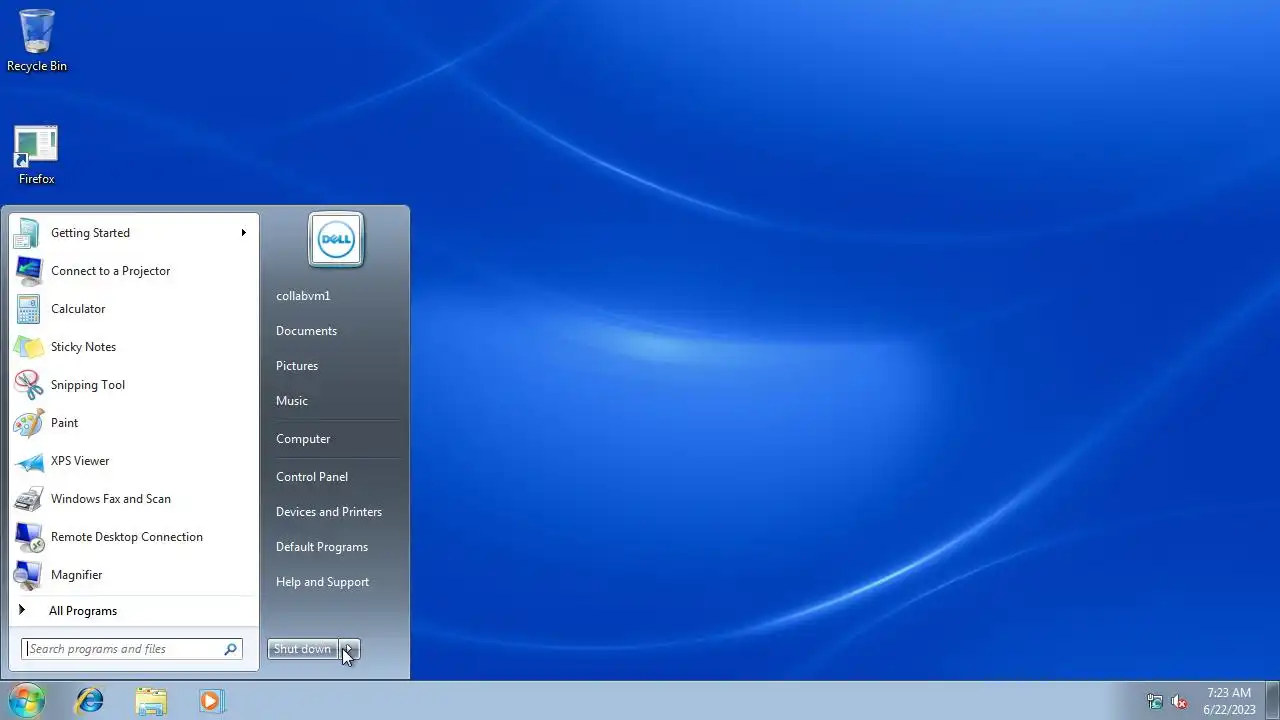Click the Remote Desktop Connection text label
Screen dimensions: 1280x720
point(127,537)
